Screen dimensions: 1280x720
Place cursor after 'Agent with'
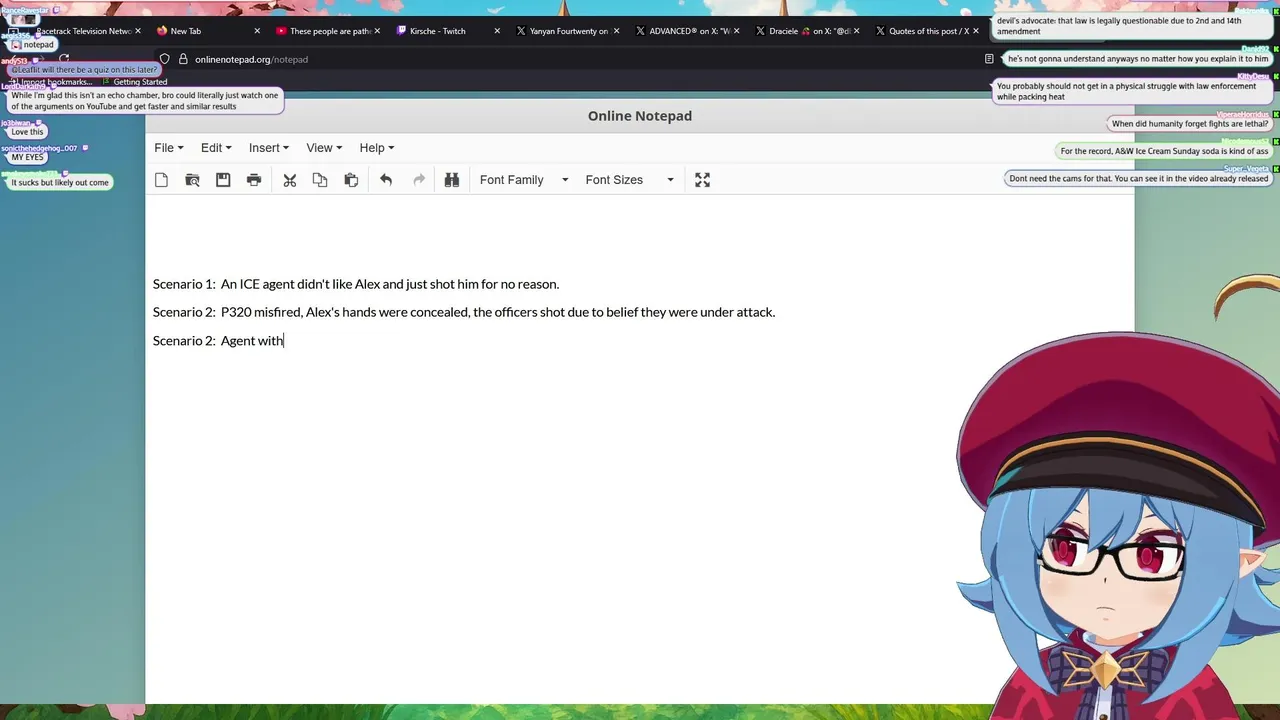point(284,341)
